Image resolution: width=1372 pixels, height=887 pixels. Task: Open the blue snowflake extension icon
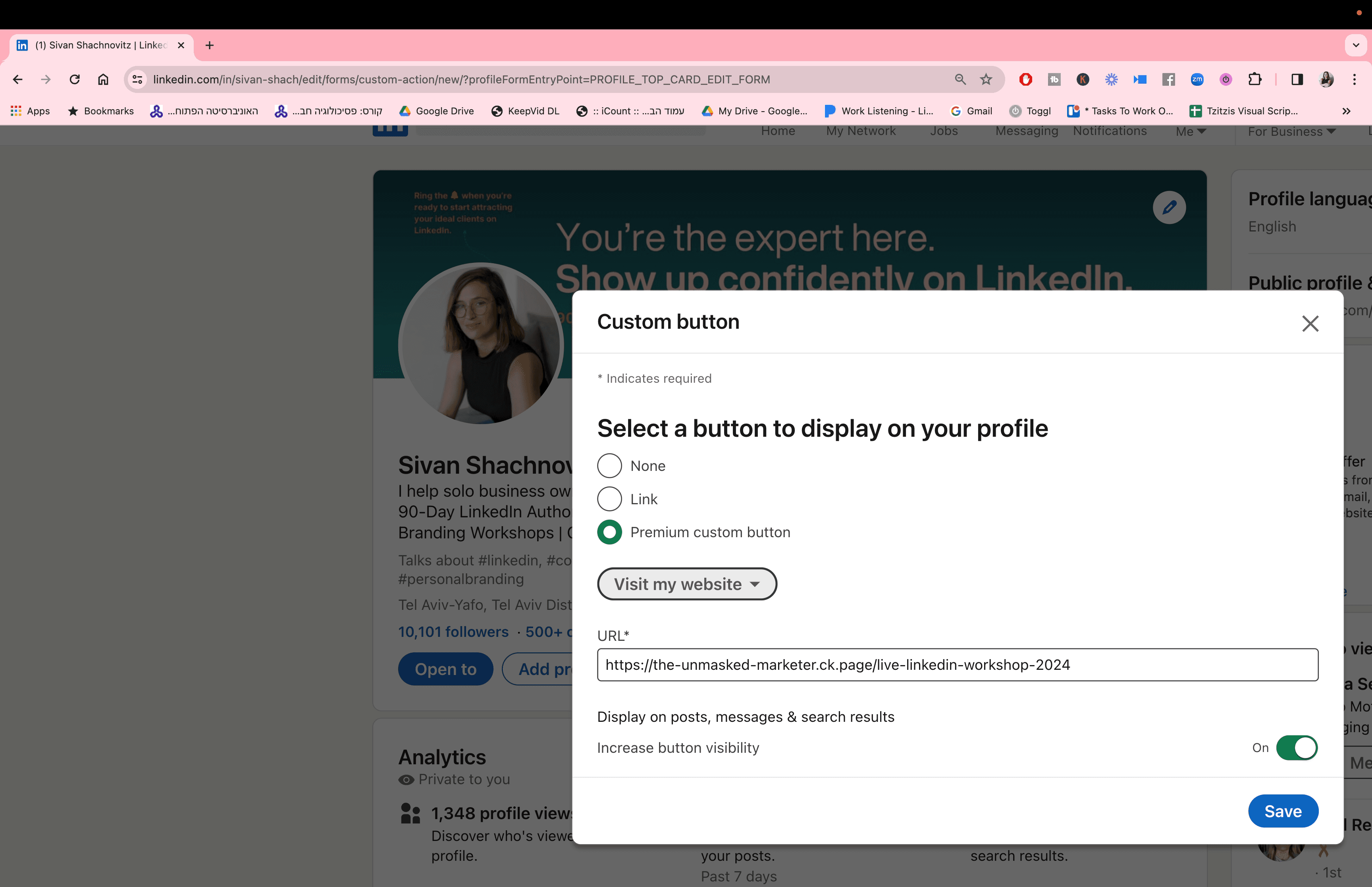click(1111, 79)
